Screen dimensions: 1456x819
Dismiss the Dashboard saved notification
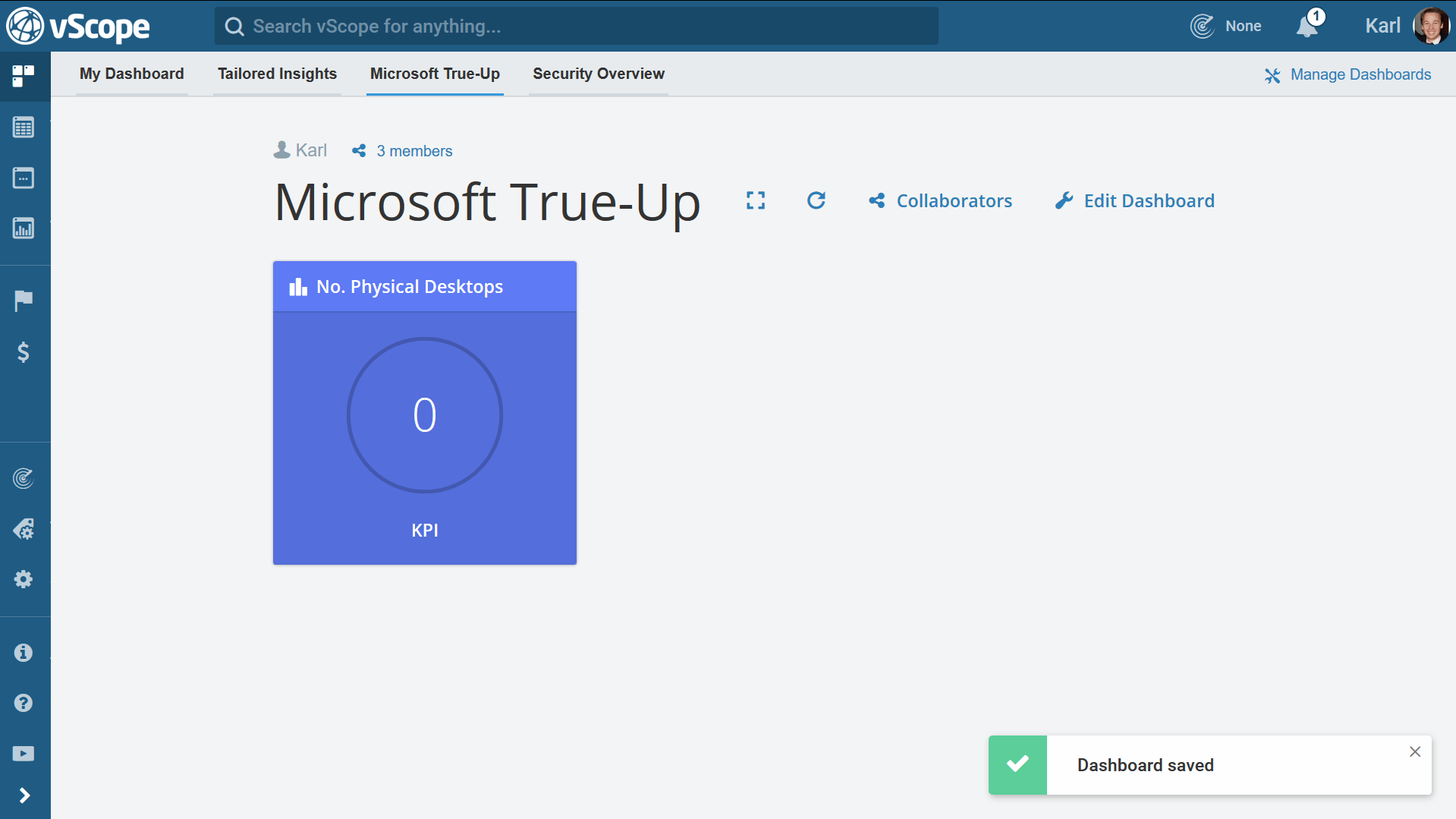[1415, 751]
